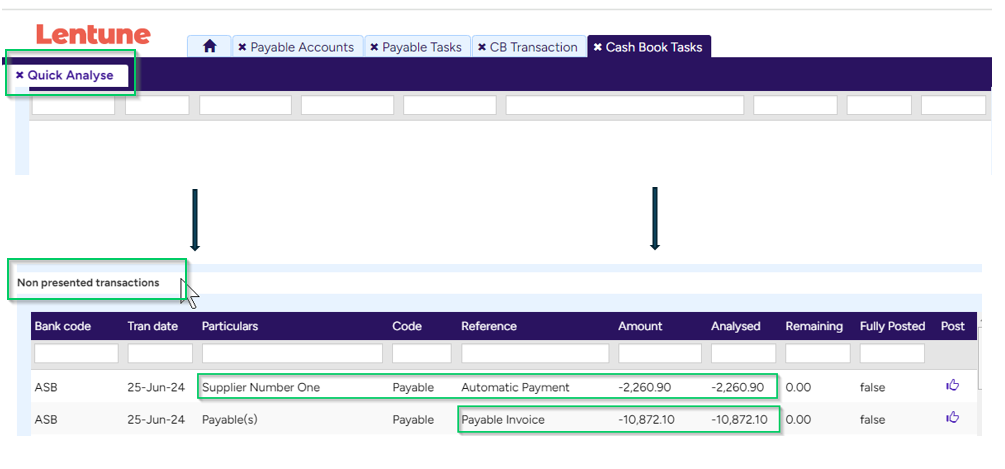Close the Payable Tasks tab via its x
Screen dimensions: 1005x469
coord(374,47)
